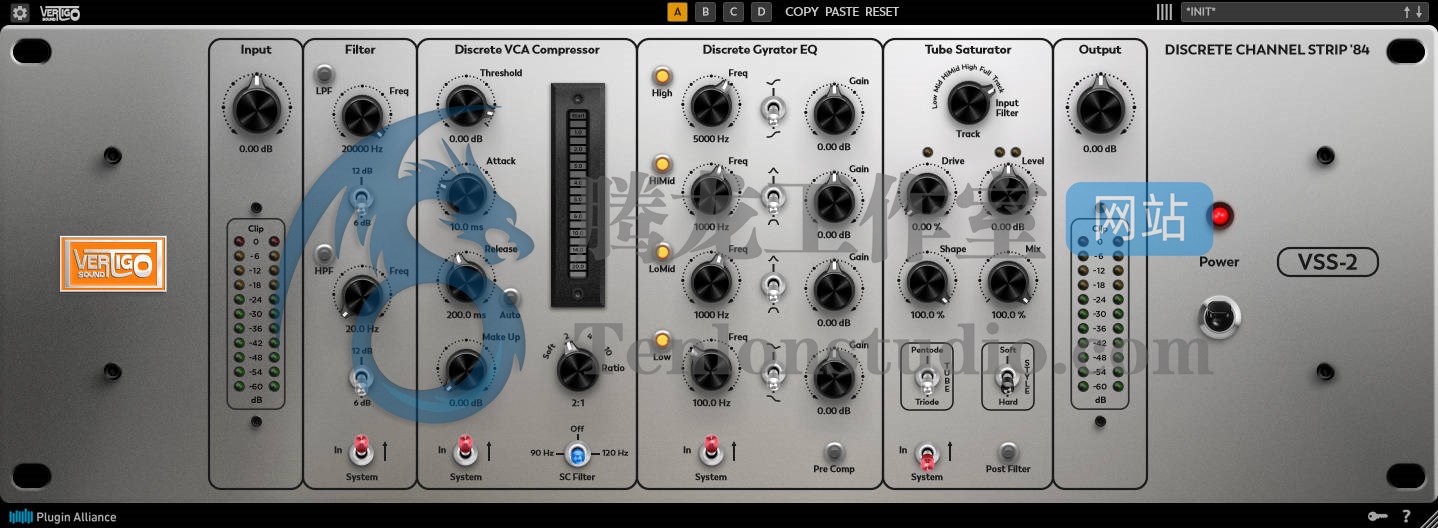Click the saturator Drive knob
Screen dimensions: 1438x528
click(926, 192)
